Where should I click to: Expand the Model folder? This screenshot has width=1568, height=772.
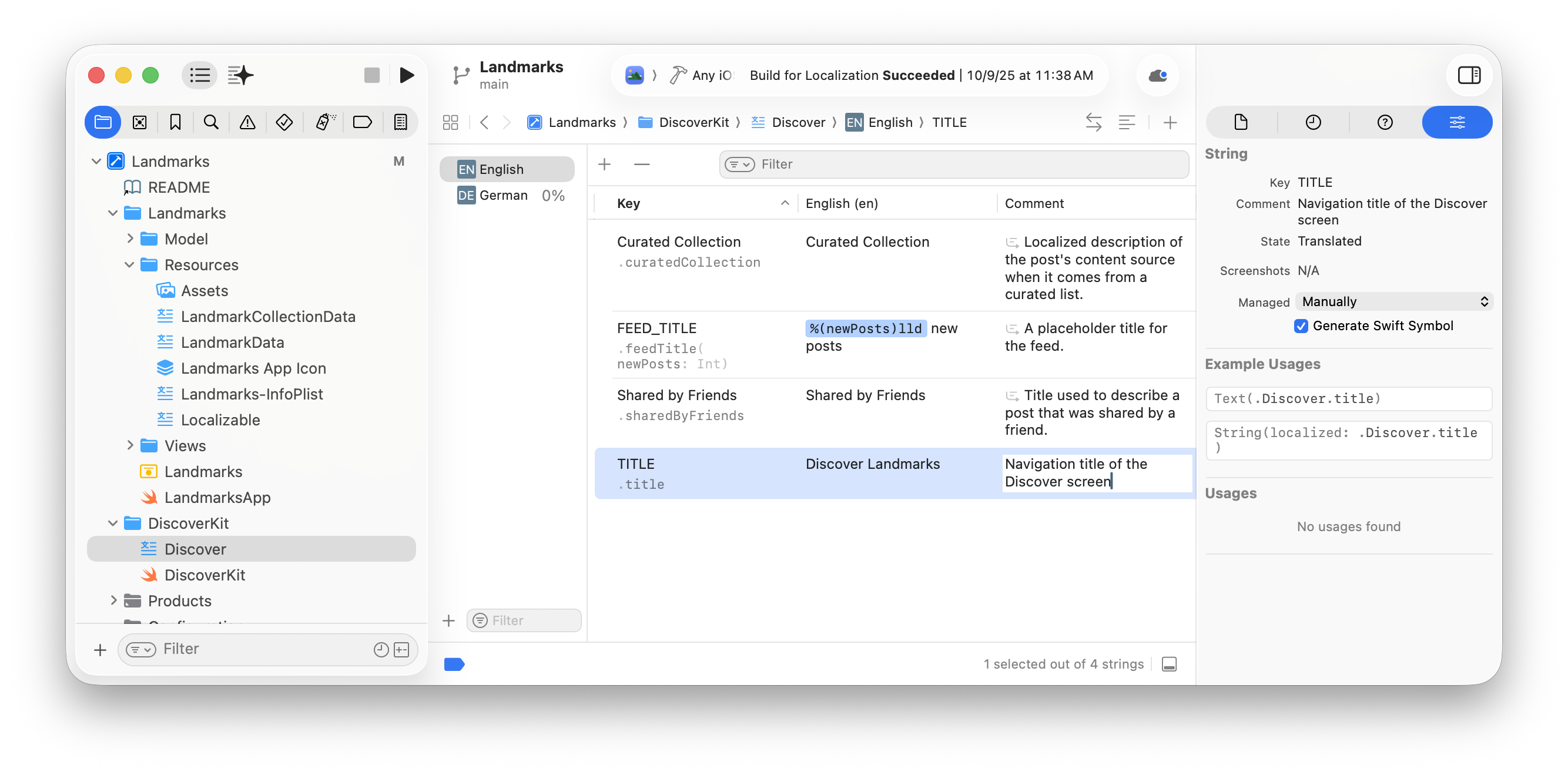coord(130,239)
